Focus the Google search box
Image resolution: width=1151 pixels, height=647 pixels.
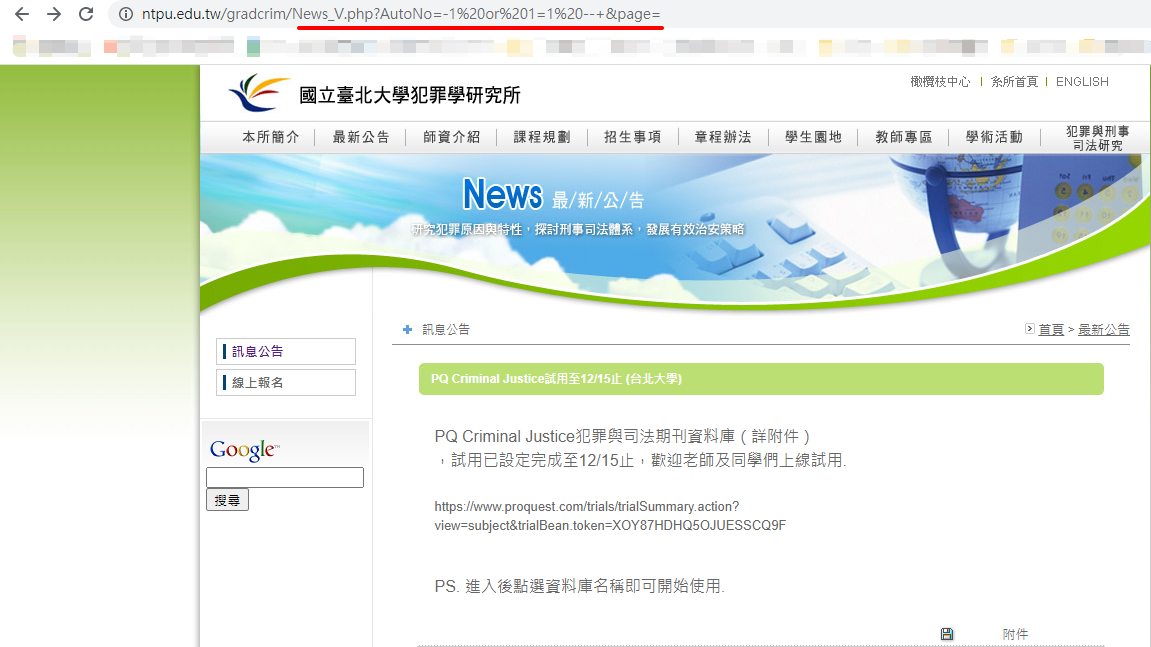285,477
